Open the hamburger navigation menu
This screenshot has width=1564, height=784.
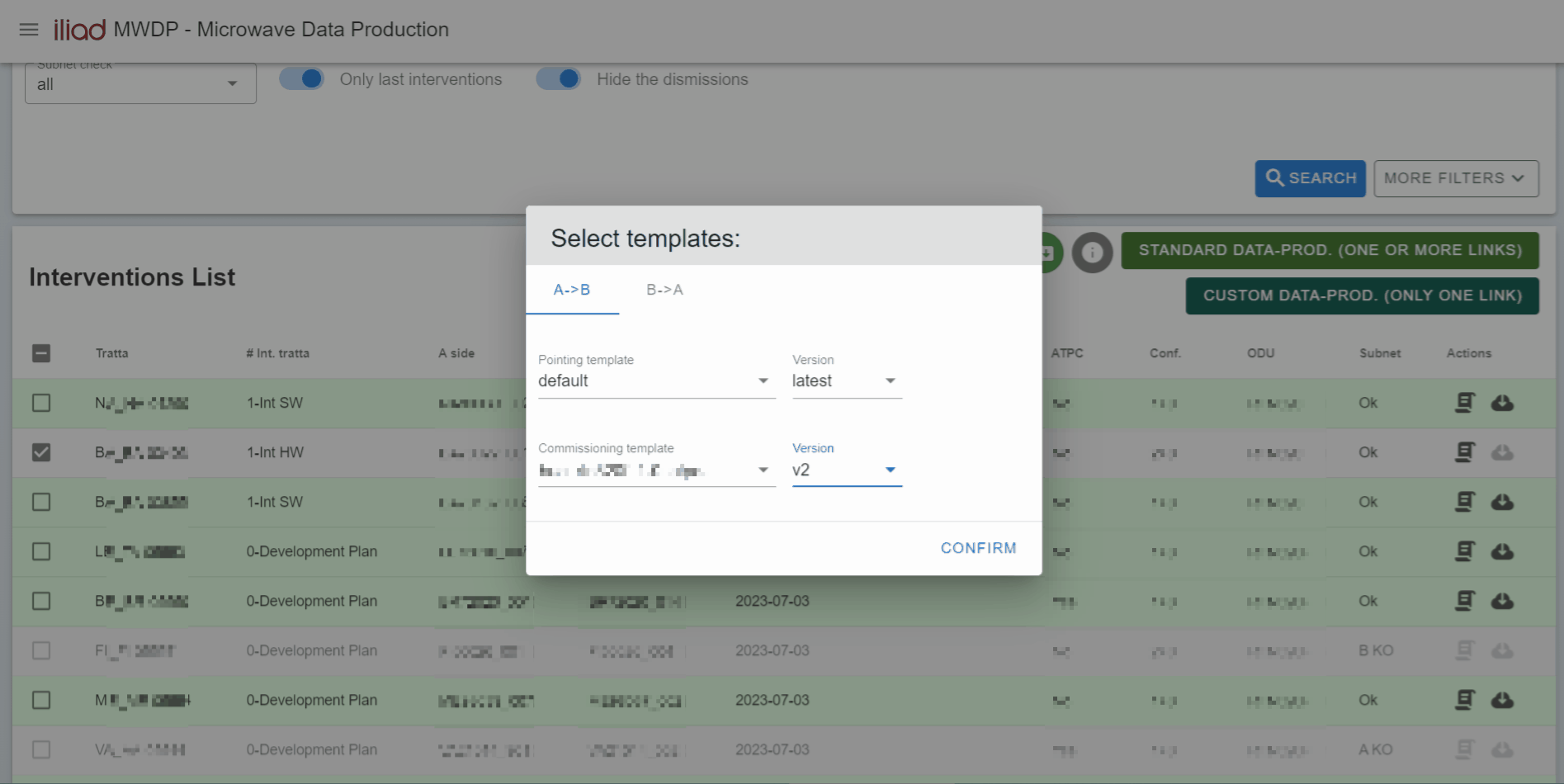click(x=29, y=30)
